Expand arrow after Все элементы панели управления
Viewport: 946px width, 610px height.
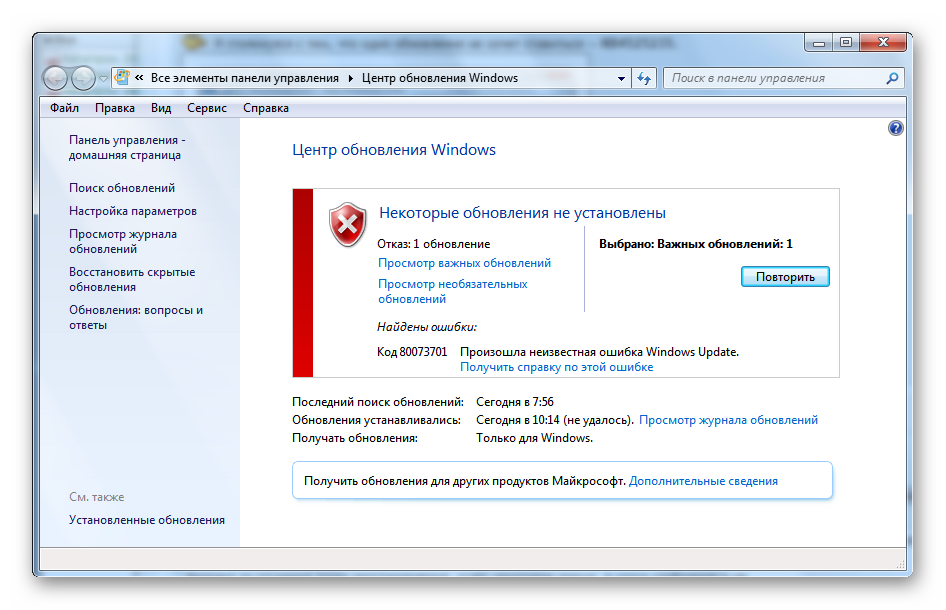tap(351, 78)
